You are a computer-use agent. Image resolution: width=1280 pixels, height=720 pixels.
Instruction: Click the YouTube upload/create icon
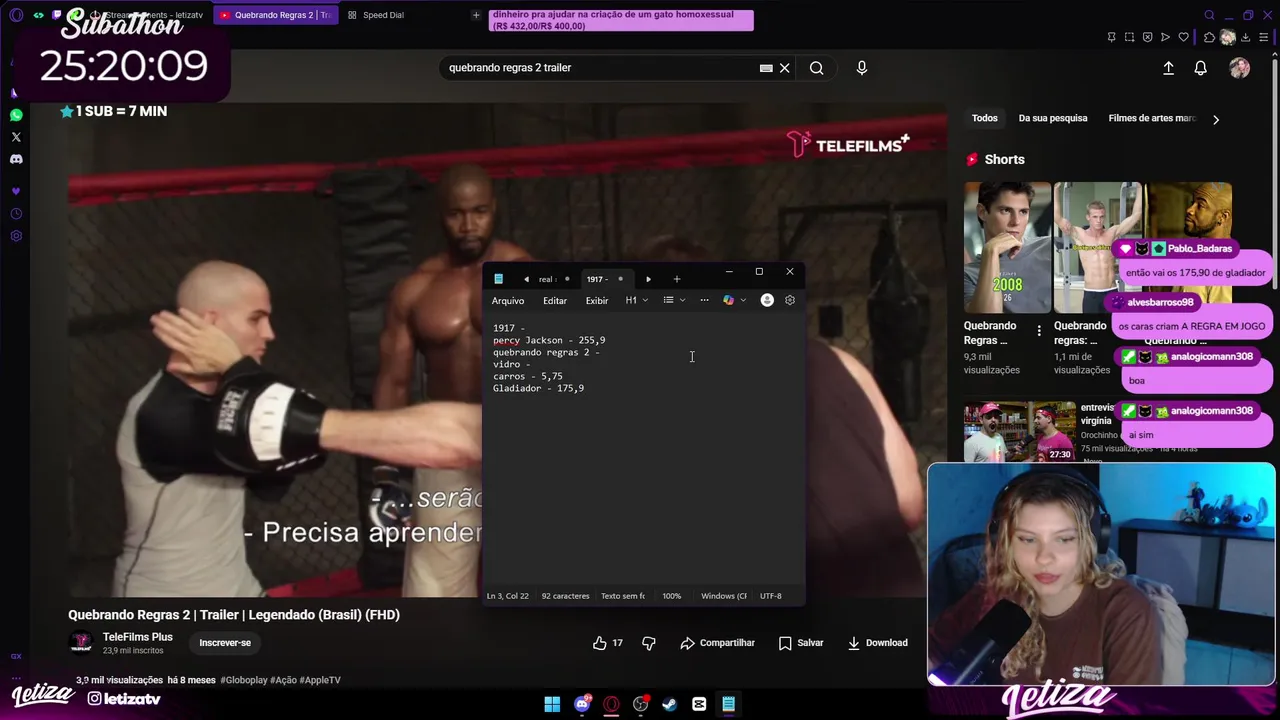pos(1168,68)
